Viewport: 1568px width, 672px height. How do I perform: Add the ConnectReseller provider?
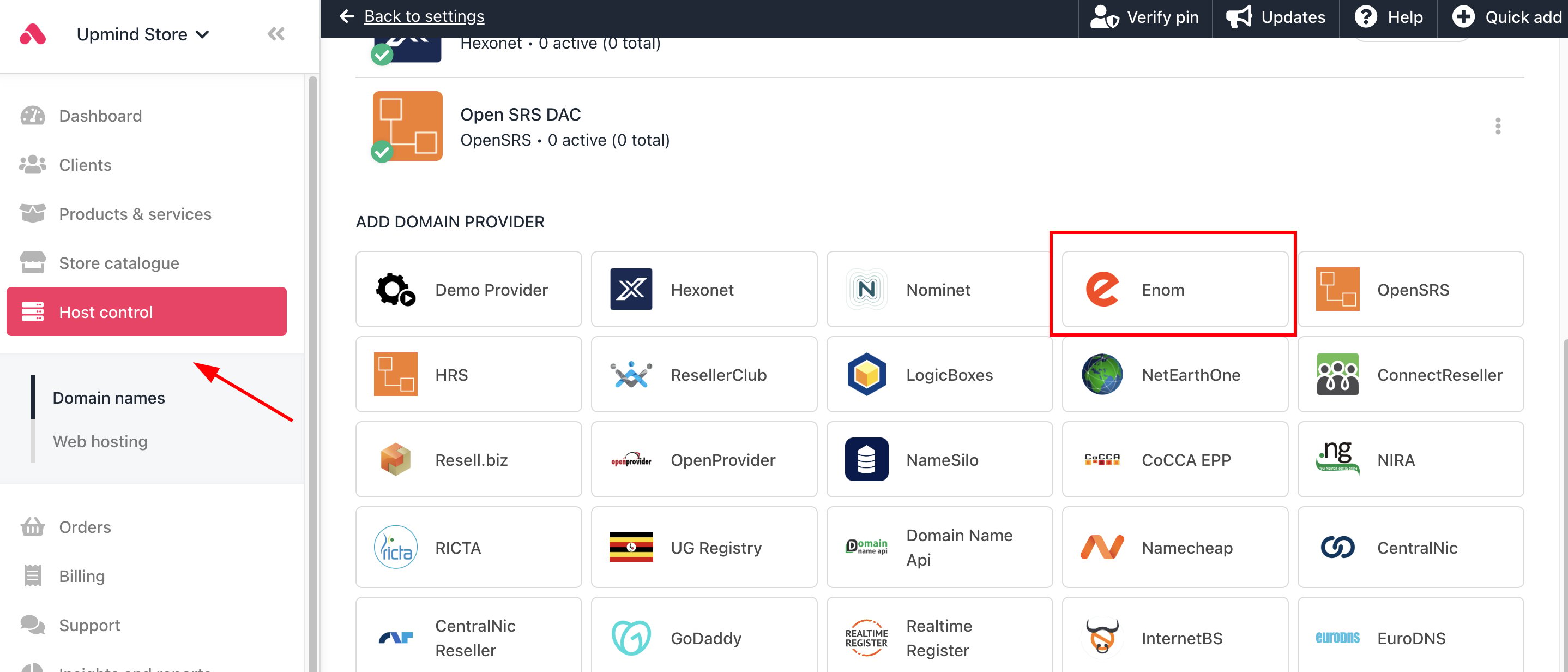point(1411,374)
